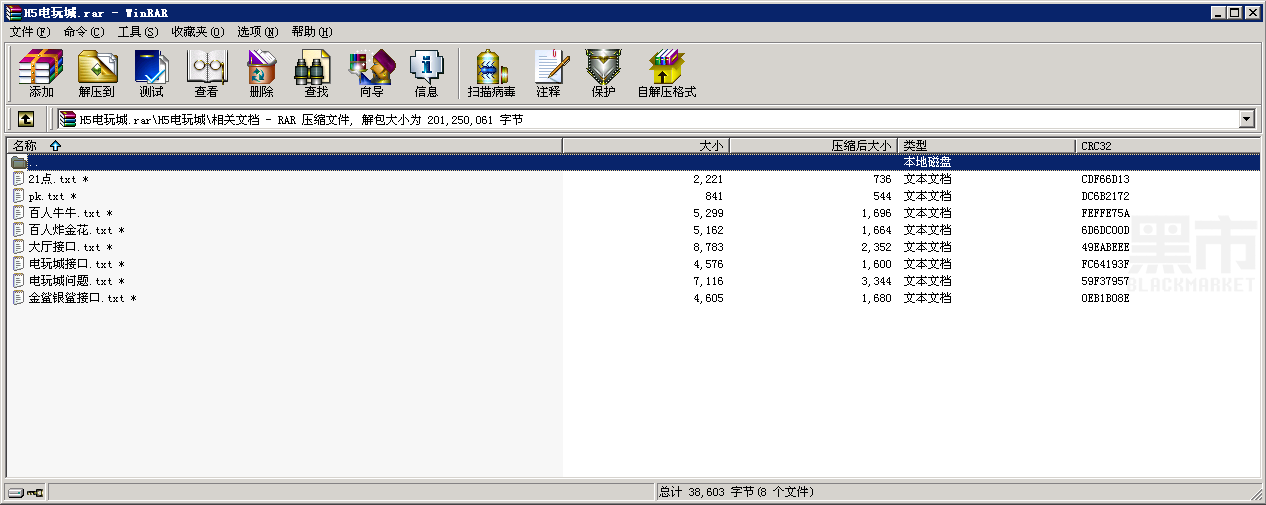The image size is (1266, 505).
Task: Click the CRC32 value FEFFE75A
Action: [1105, 213]
